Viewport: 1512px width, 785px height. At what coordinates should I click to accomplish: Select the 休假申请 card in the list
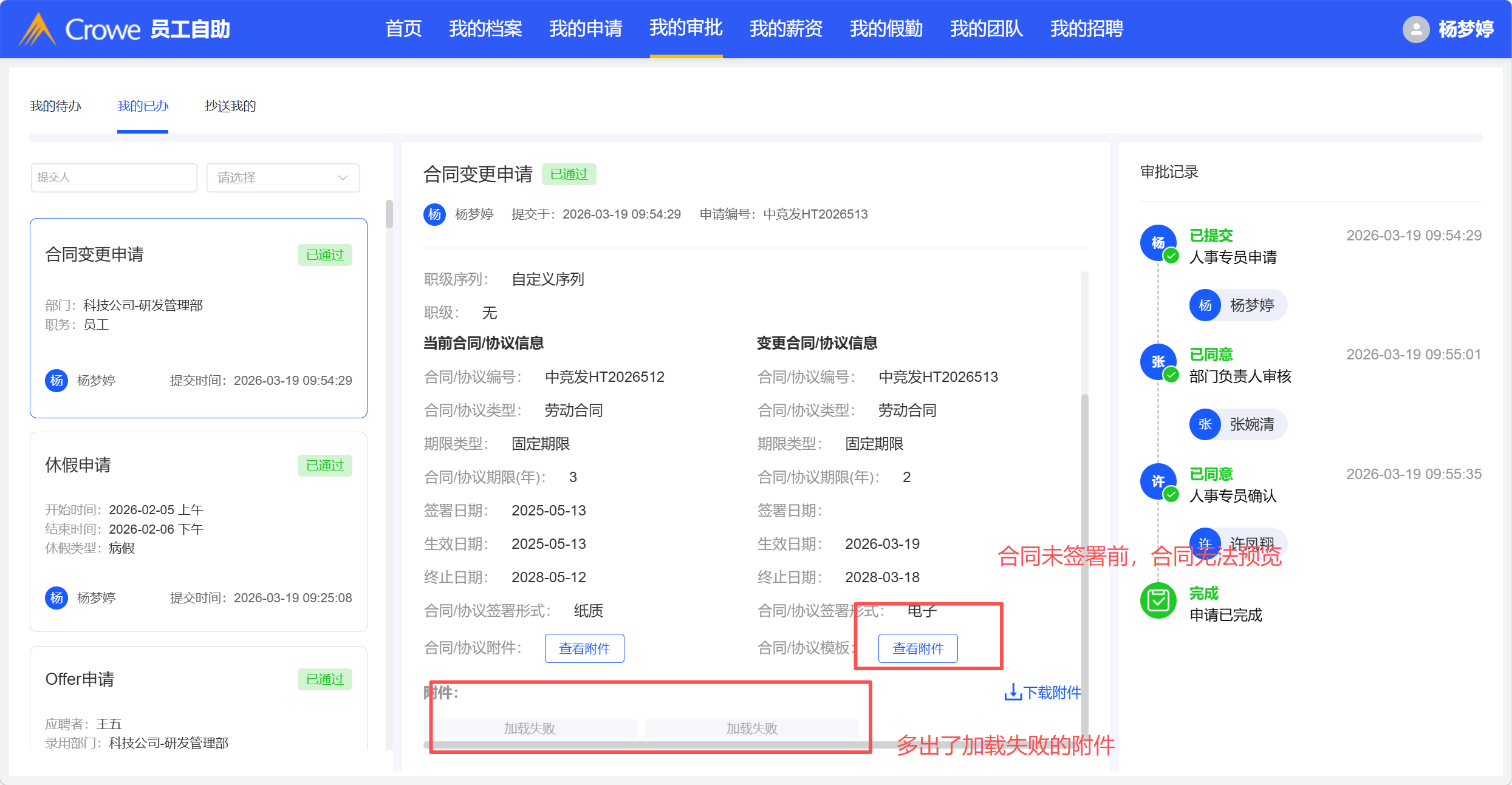[198, 531]
